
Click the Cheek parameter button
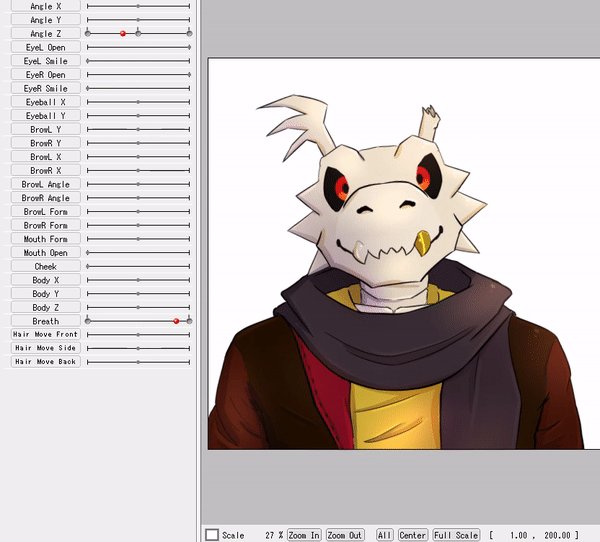point(46,266)
